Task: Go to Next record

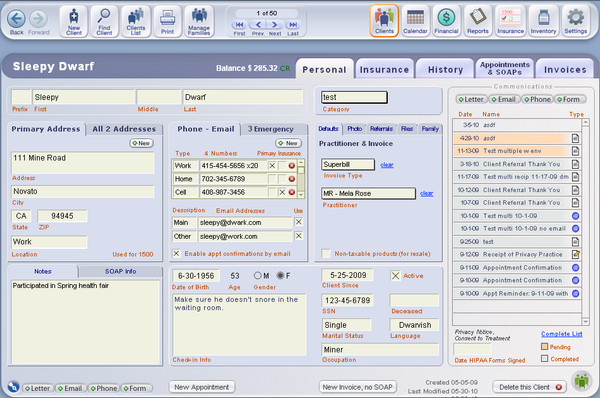Action: 275,25
